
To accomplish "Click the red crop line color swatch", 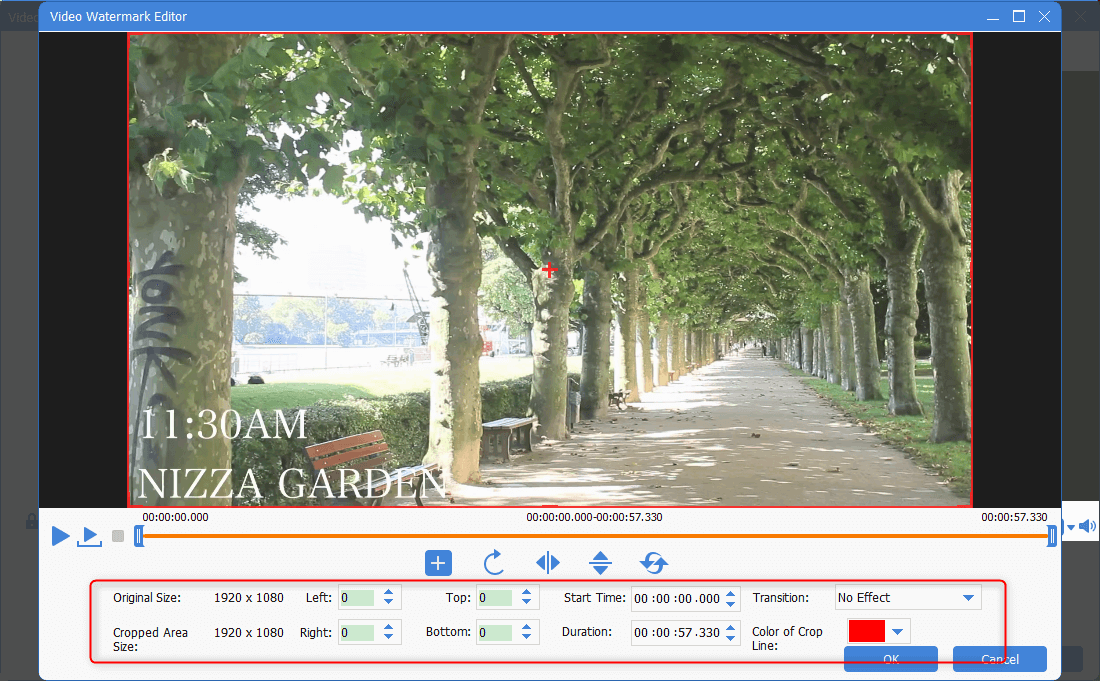I will tap(866, 631).
